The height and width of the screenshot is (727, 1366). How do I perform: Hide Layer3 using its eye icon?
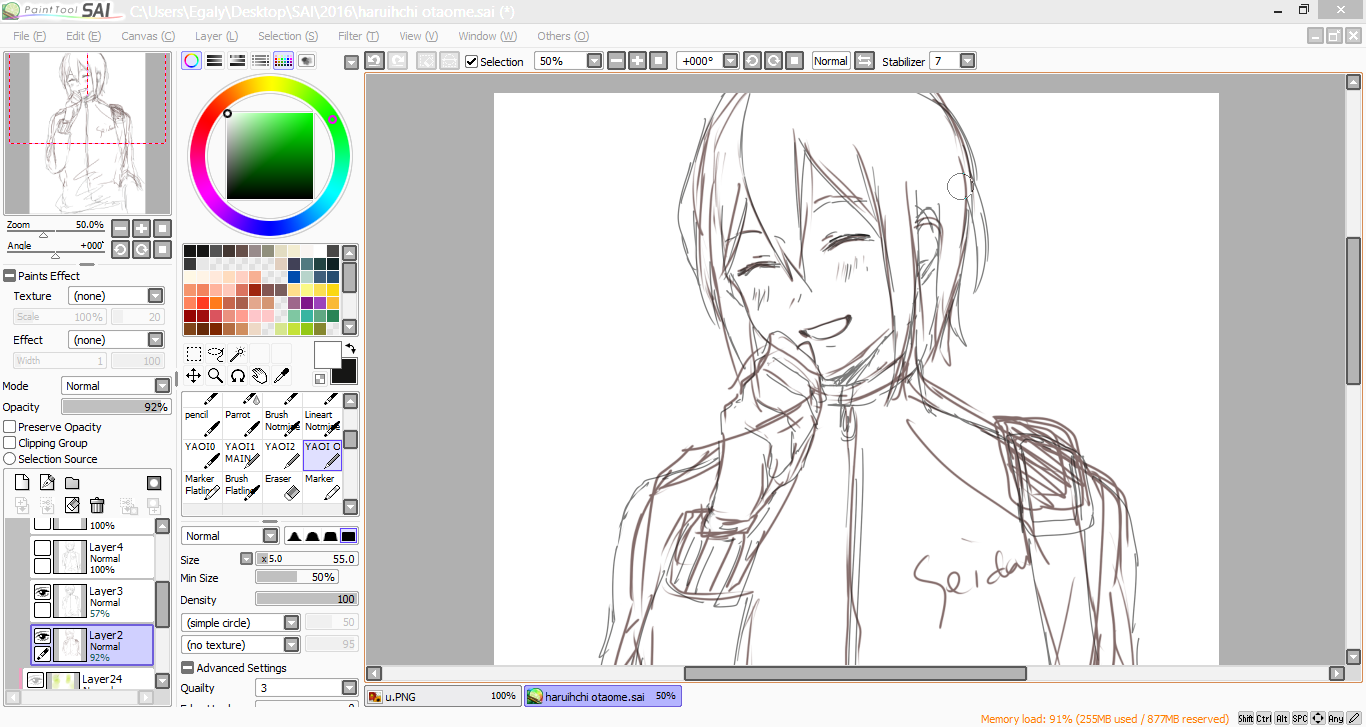pyautogui.click(x=42, y=592)
